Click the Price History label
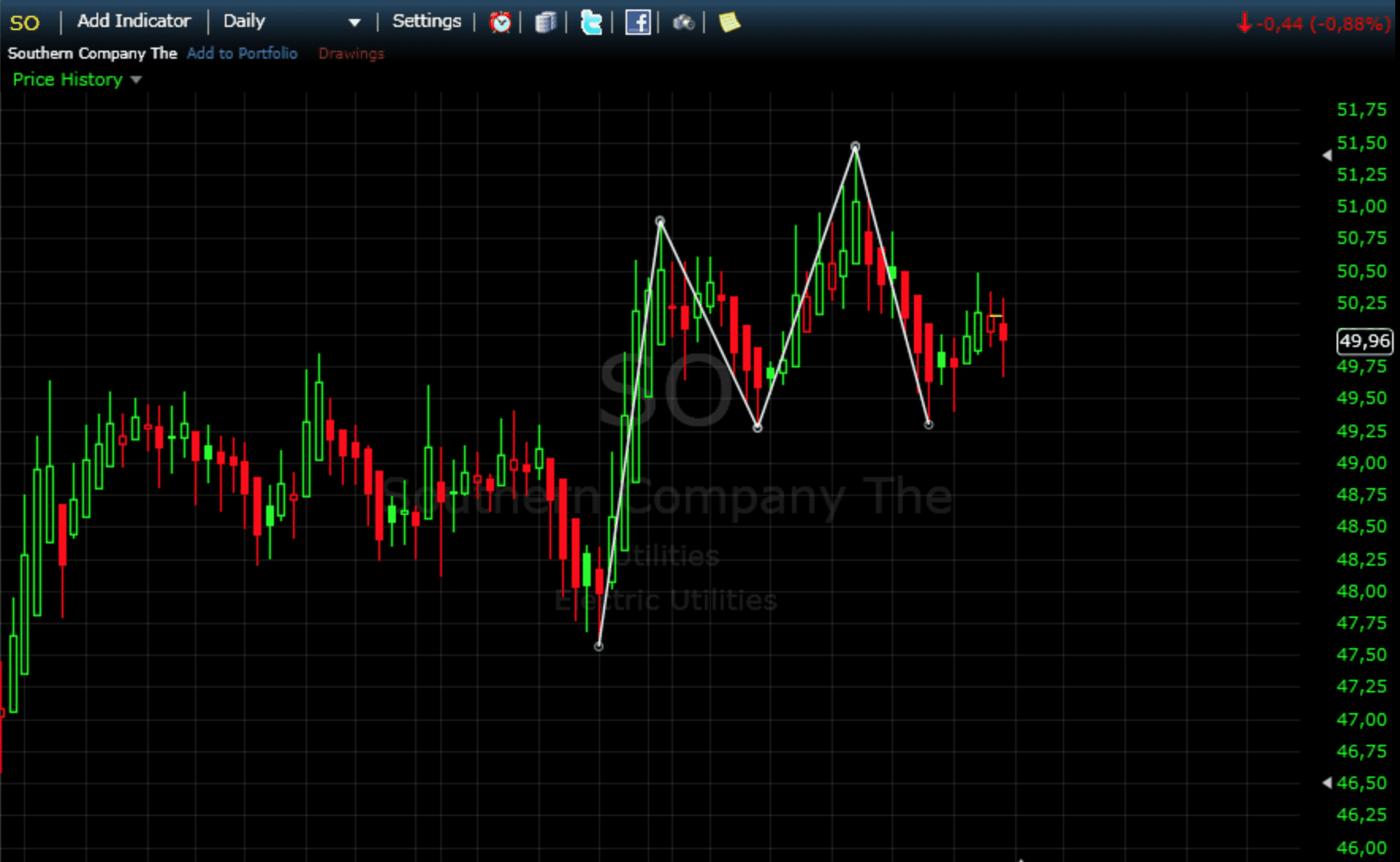This screenshot has height=862, width=1400. (x=67, y=79)
